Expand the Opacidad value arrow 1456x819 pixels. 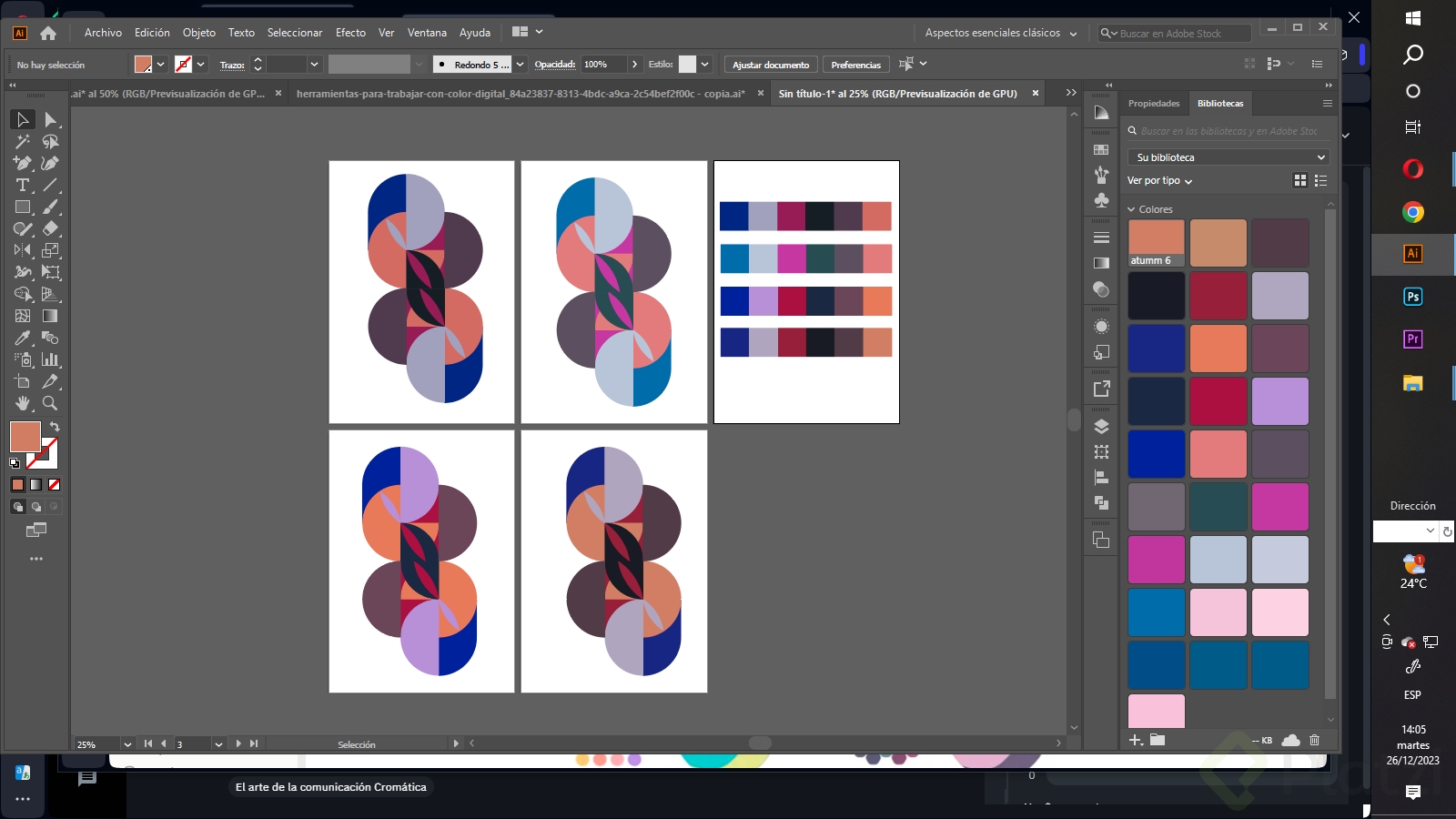634,64
